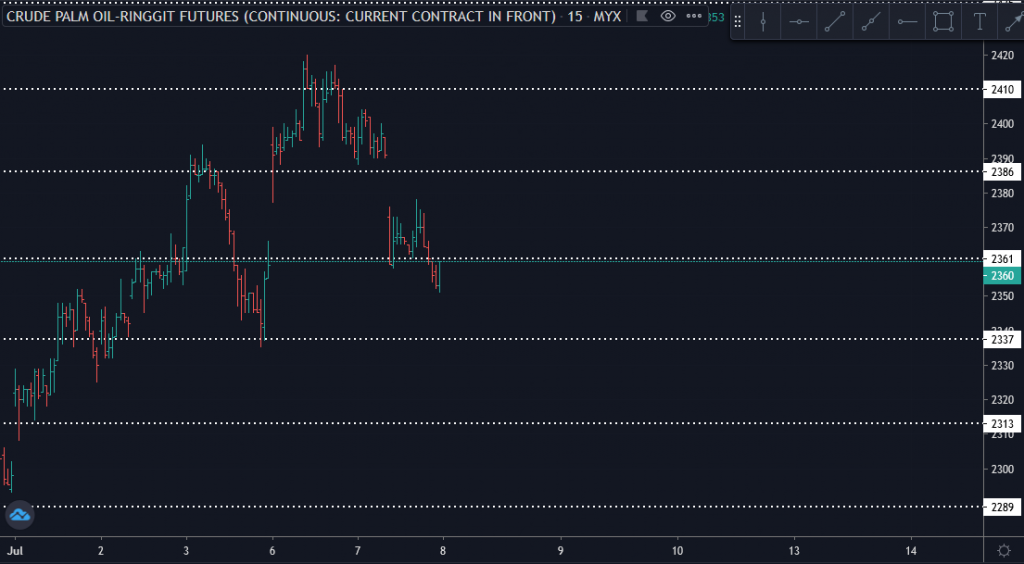Screen dimensions: 1024x564
Task: Select the Text annotation tool
Action: [980, 23]
